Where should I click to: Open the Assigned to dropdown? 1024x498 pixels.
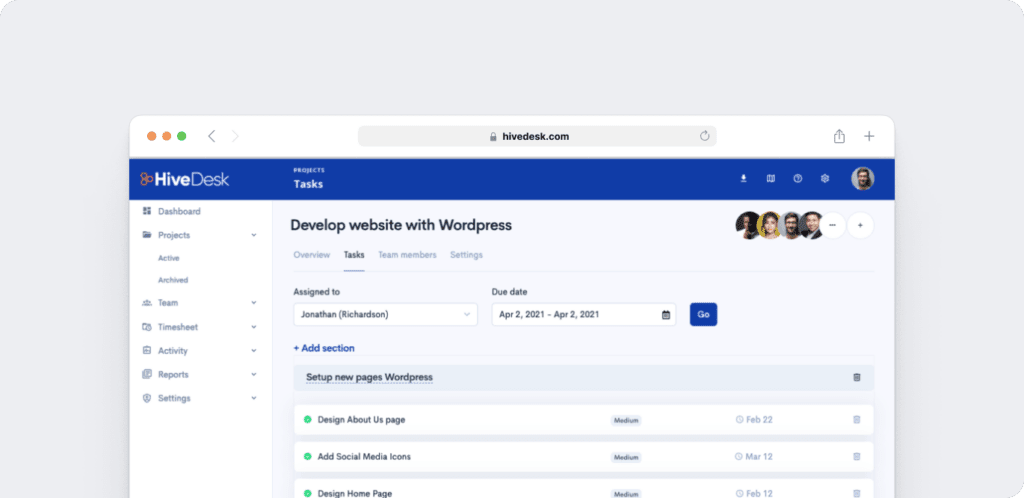click(x=386, y=315)
